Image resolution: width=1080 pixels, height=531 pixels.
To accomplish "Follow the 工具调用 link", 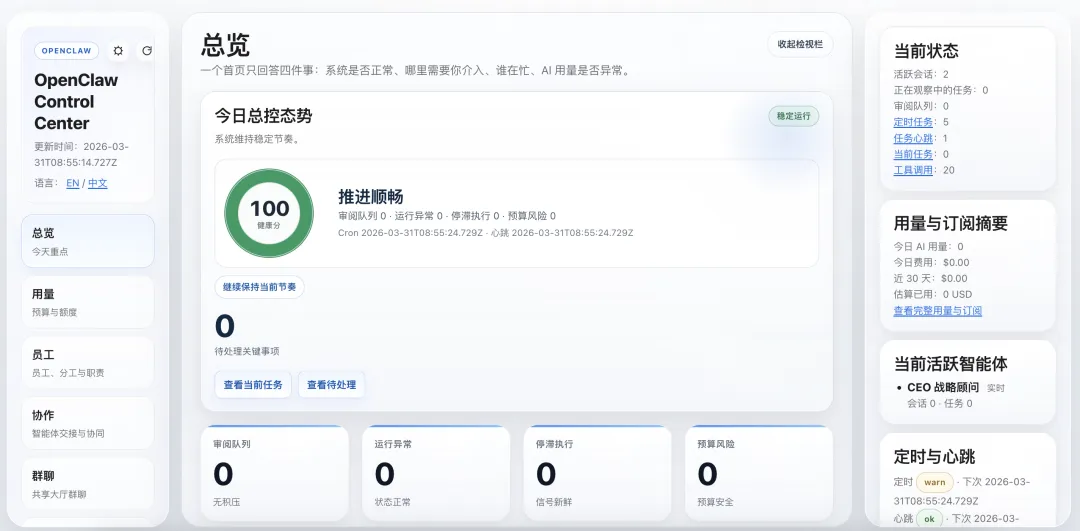I will click(913, 169).
